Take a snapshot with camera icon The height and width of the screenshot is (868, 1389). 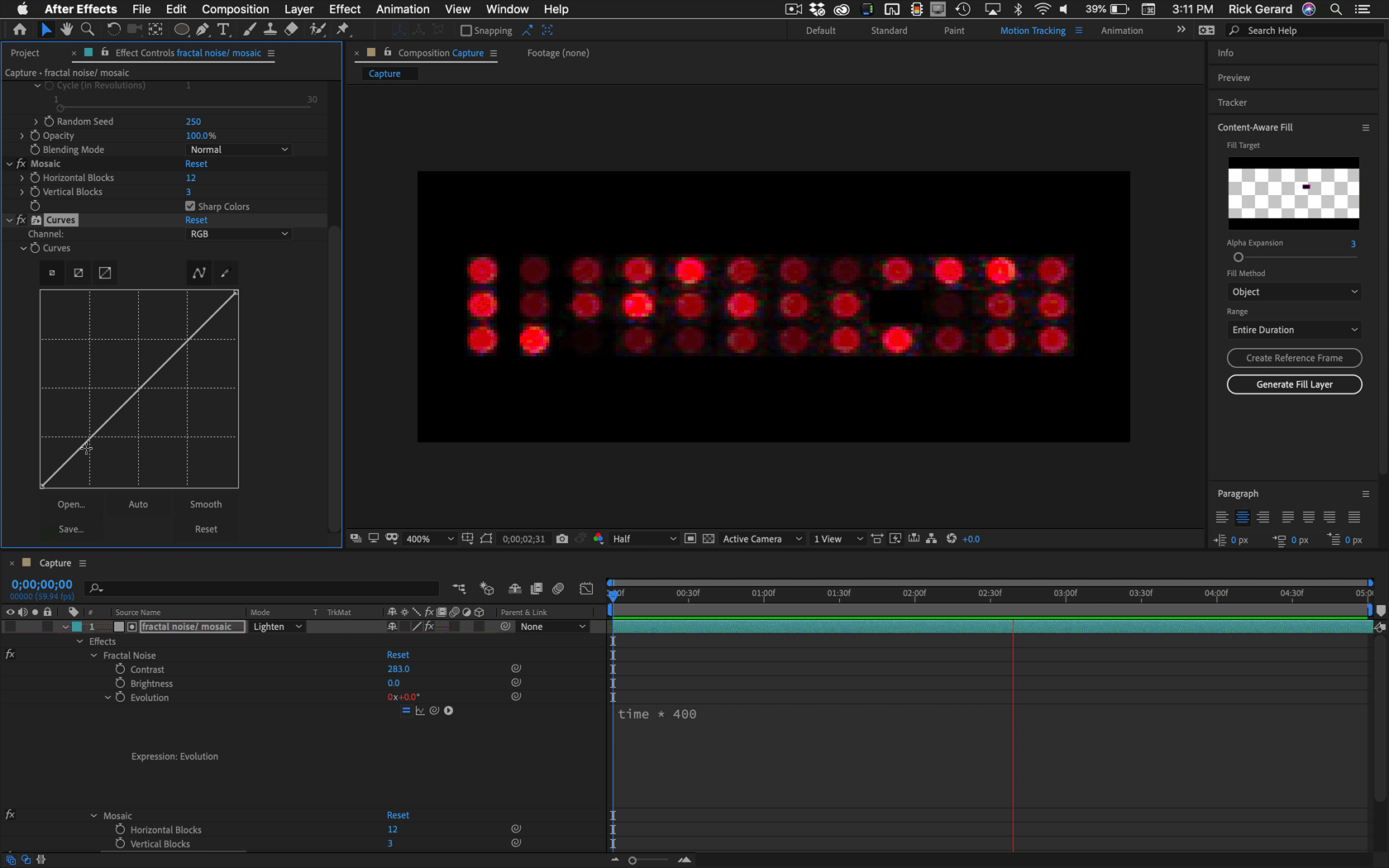click(562, 539)
